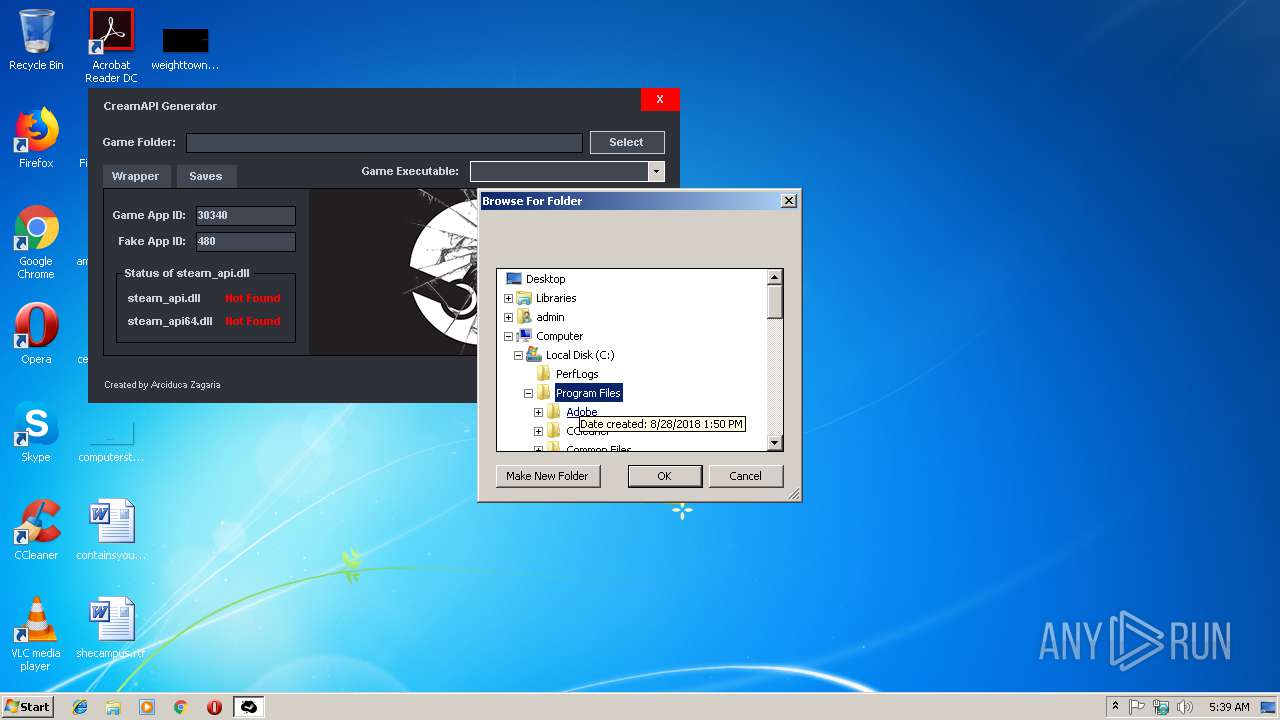Launch Google Chrome desktop shortcut
This screenshot has height=720, width=1280.
36,242
